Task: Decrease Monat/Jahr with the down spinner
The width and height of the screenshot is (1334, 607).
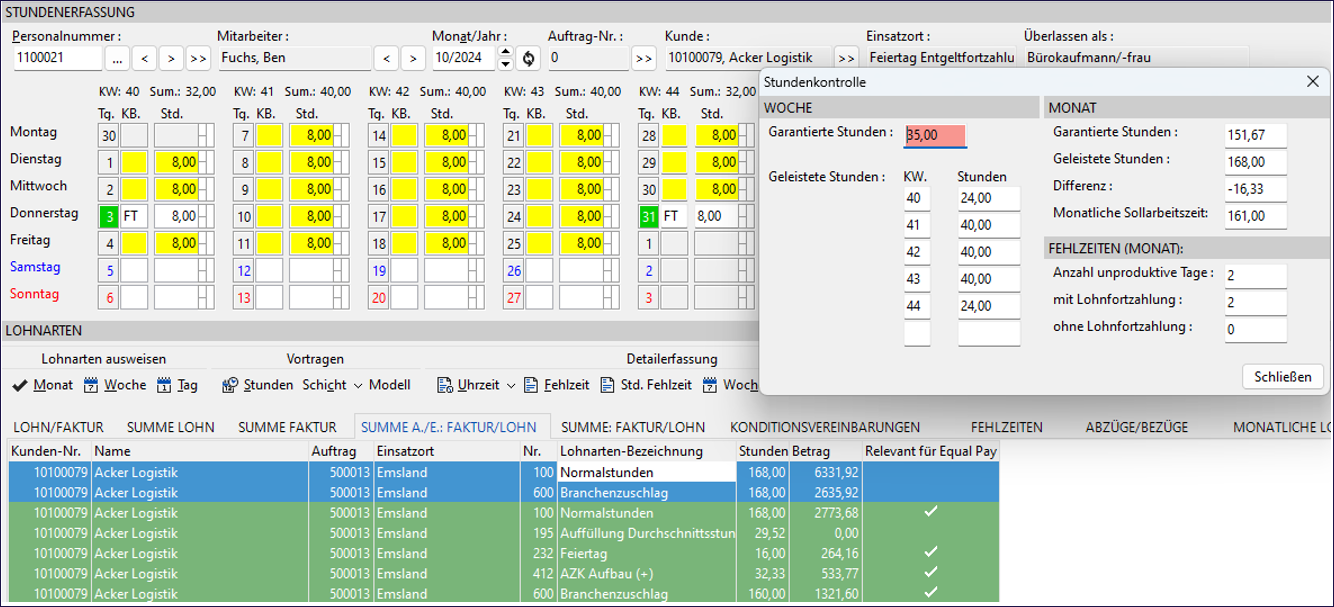Action: (x=505, y=64)
